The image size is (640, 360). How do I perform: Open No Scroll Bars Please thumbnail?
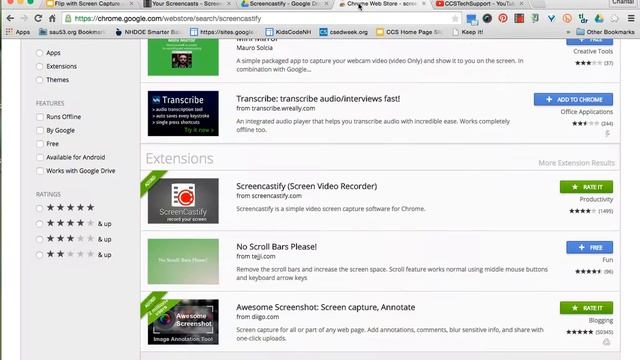pos(183,262)
